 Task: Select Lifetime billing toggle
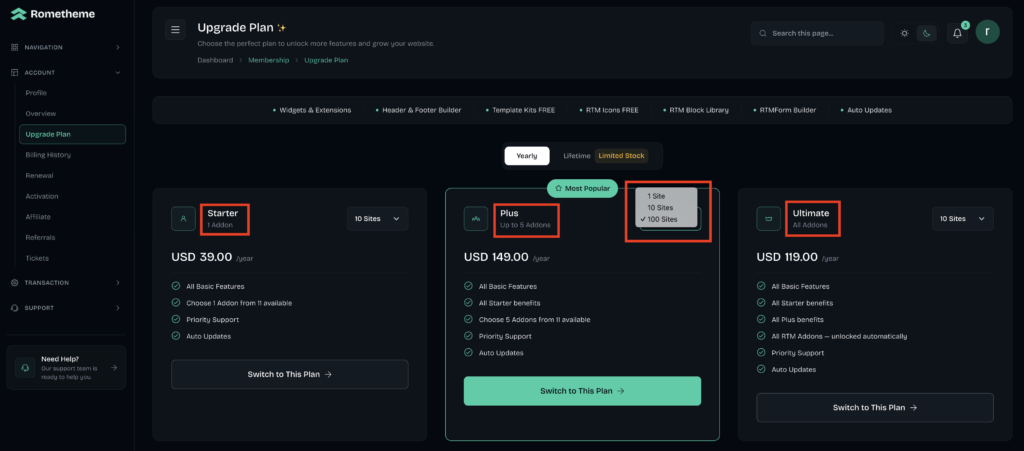click(577, 156)
